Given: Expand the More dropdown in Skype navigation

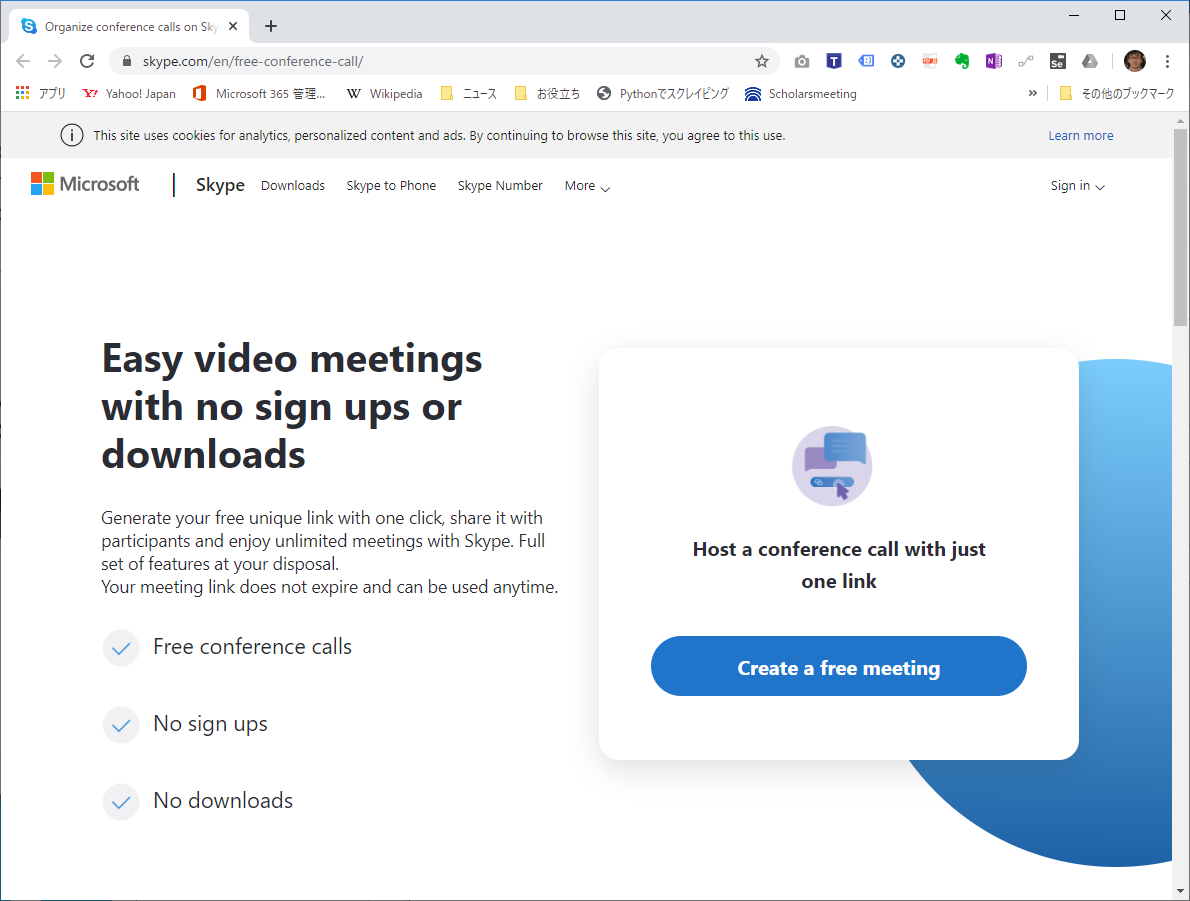Looking at the screenshot, I should (586, 186).
